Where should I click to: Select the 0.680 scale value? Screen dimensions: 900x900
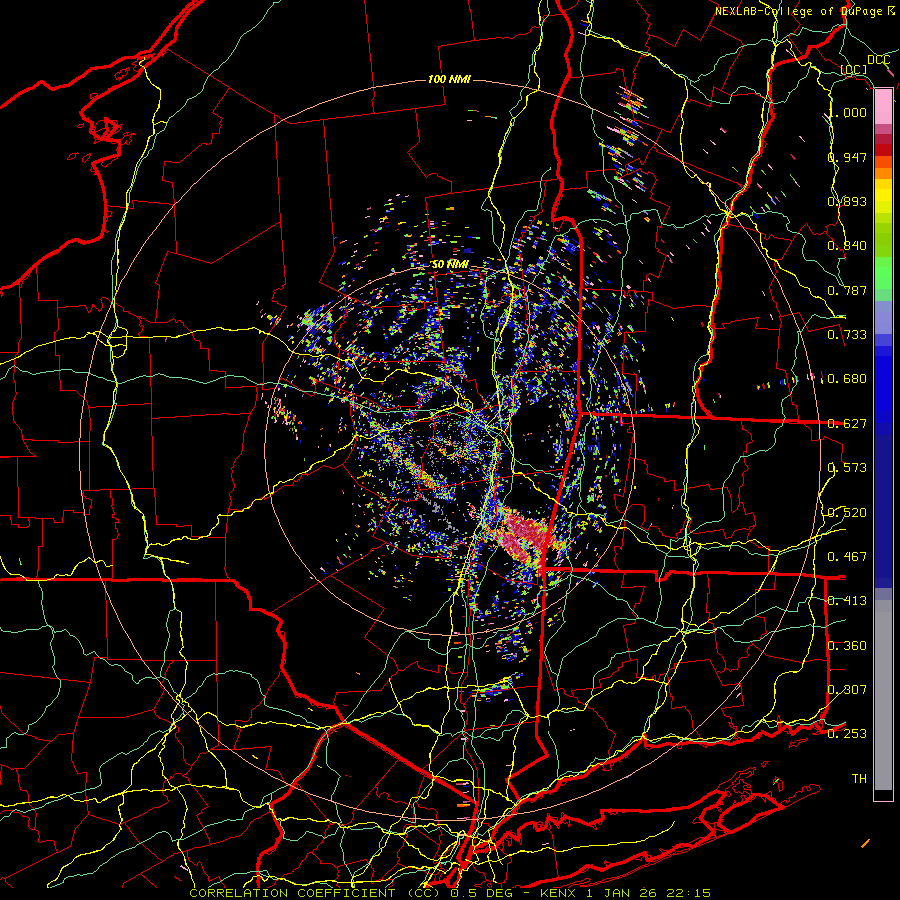coord(847,379)
